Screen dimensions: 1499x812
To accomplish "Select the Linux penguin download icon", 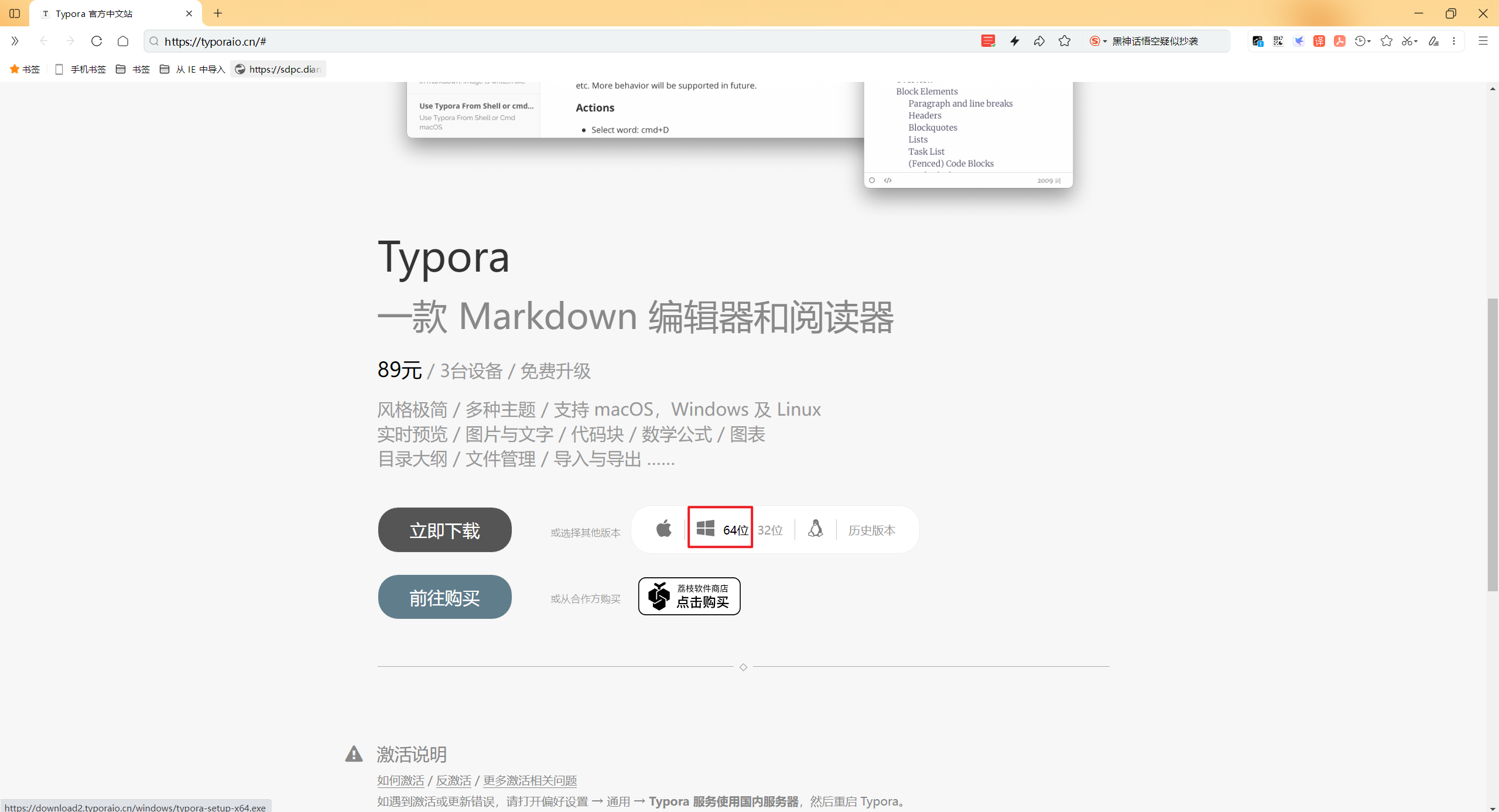I will [816, 529].
